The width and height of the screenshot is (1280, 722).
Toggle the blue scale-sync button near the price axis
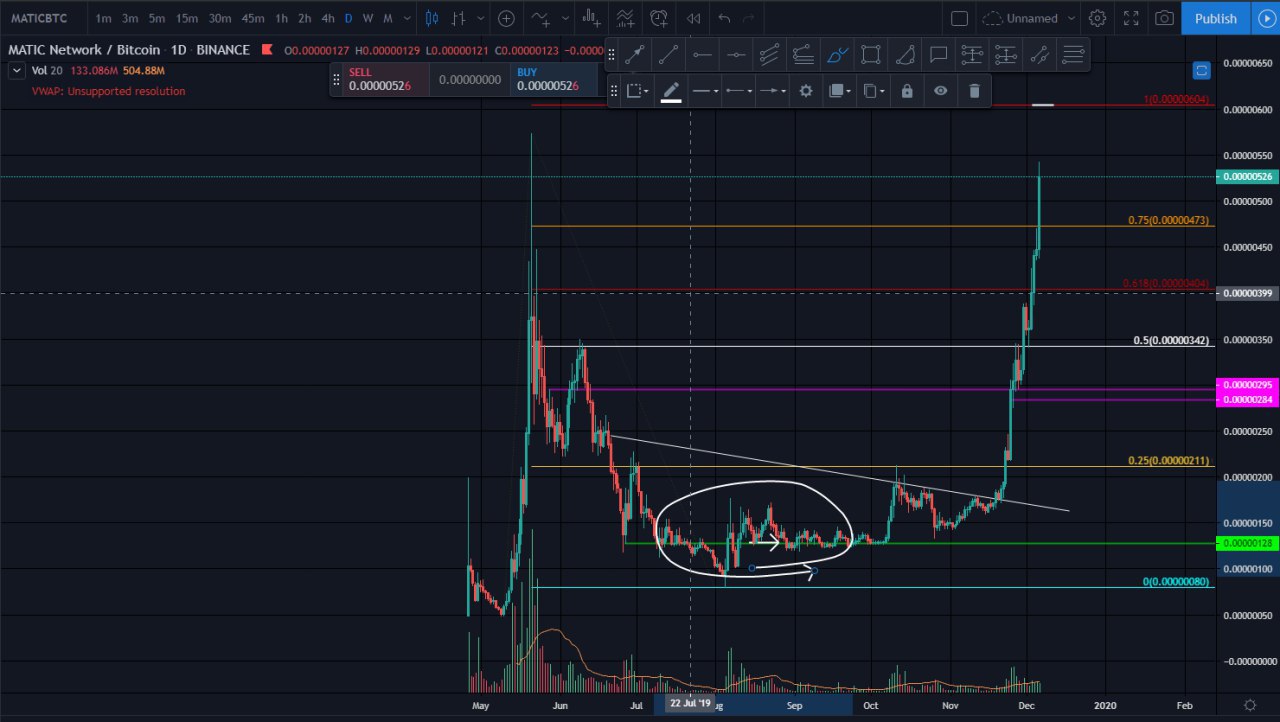[x=1201, y=70]
